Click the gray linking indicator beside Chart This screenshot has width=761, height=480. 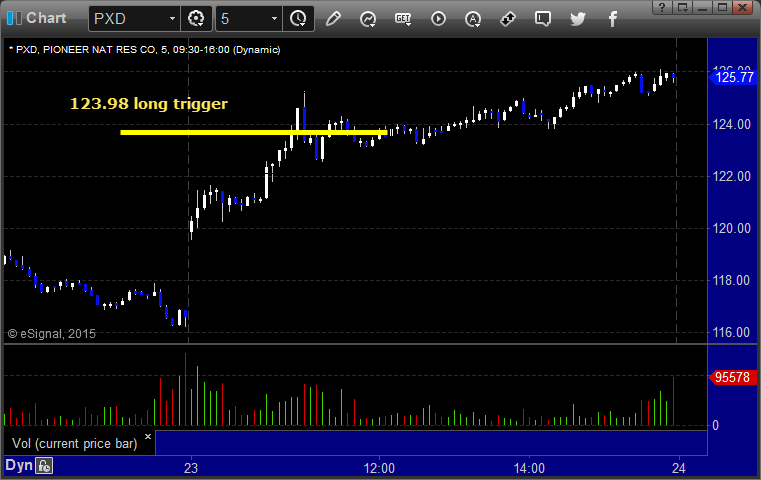18,18
